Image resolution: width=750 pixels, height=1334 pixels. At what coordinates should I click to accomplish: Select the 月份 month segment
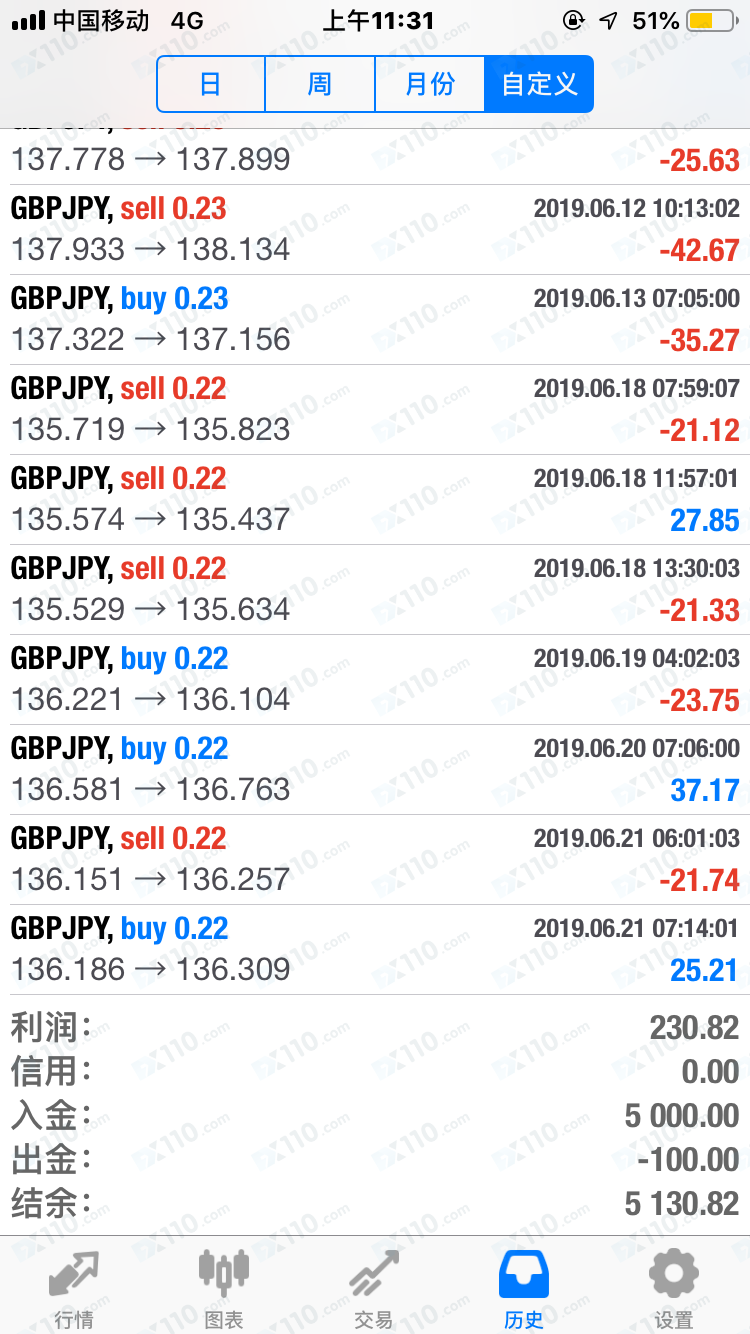[430, 84]
